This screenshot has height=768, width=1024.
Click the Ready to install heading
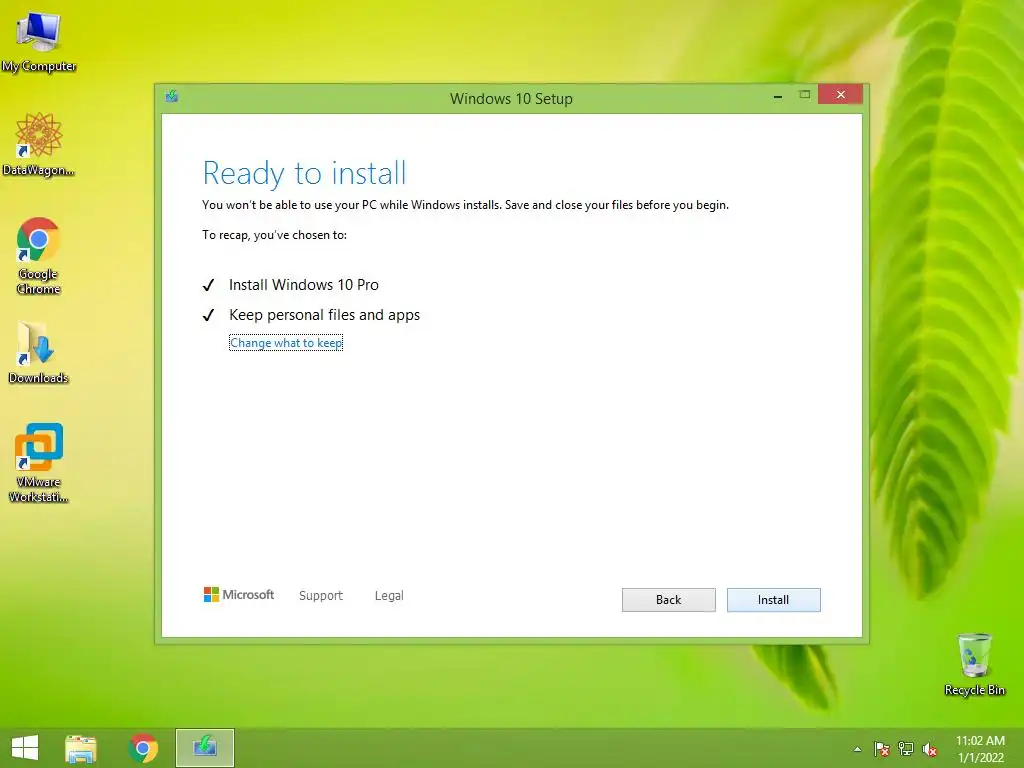click(x=304, y=174)
